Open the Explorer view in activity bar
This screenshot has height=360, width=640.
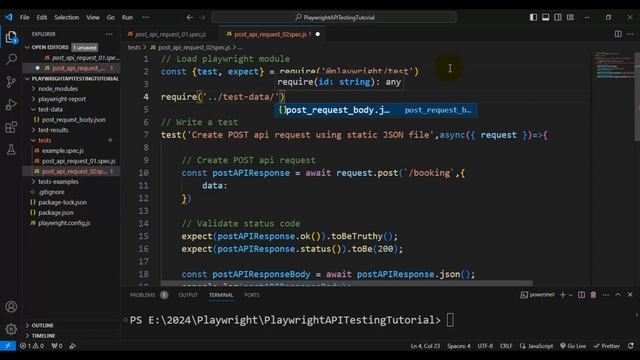tap(11, 37)
